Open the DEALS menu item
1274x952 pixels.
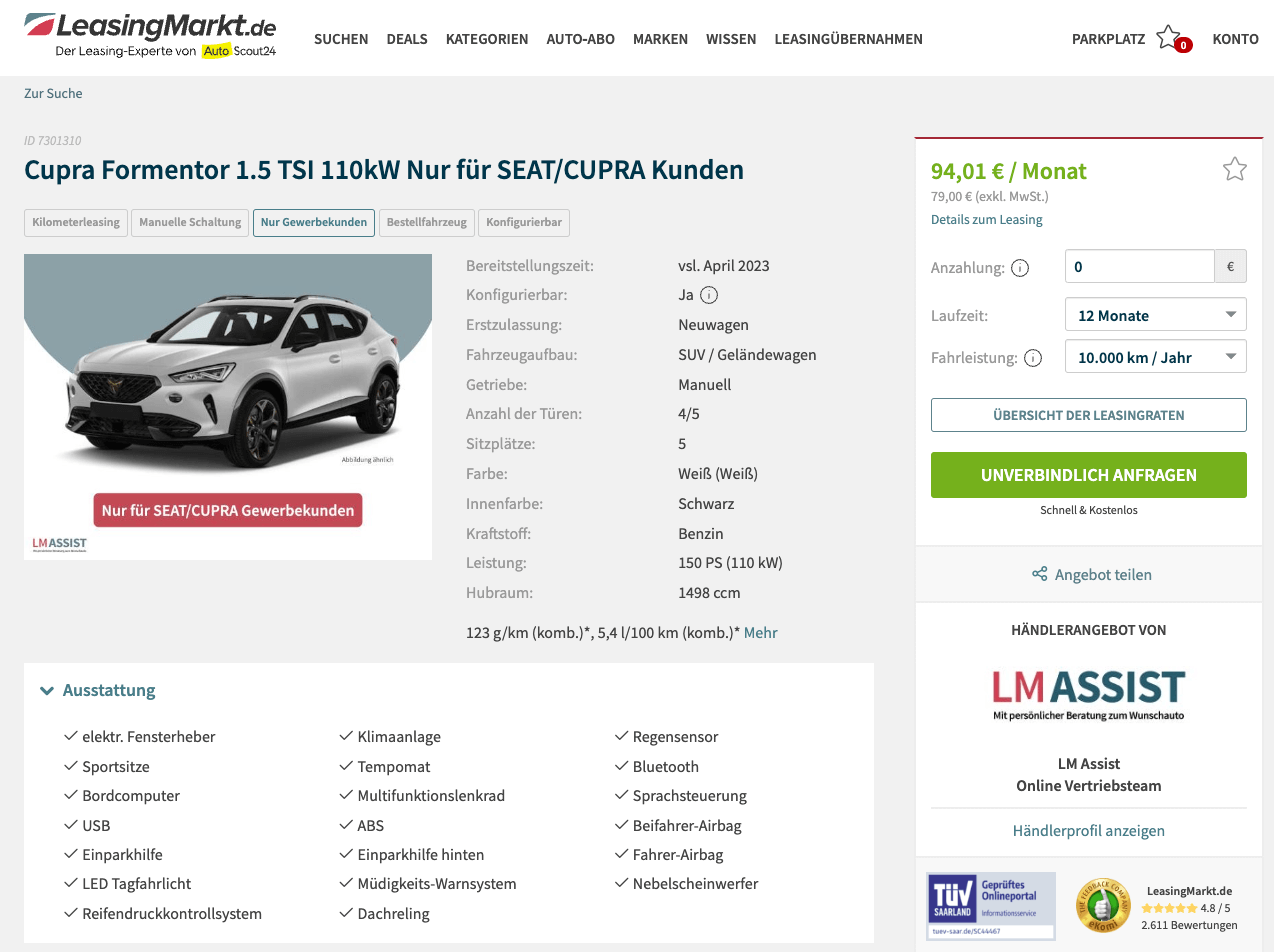pos(407,39)
